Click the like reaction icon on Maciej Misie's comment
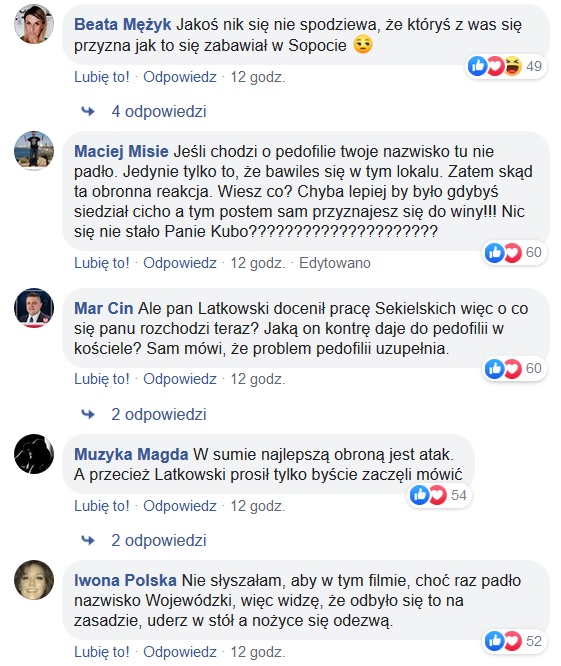The height and width of the screenshot is (666, 561). [495, 253]
